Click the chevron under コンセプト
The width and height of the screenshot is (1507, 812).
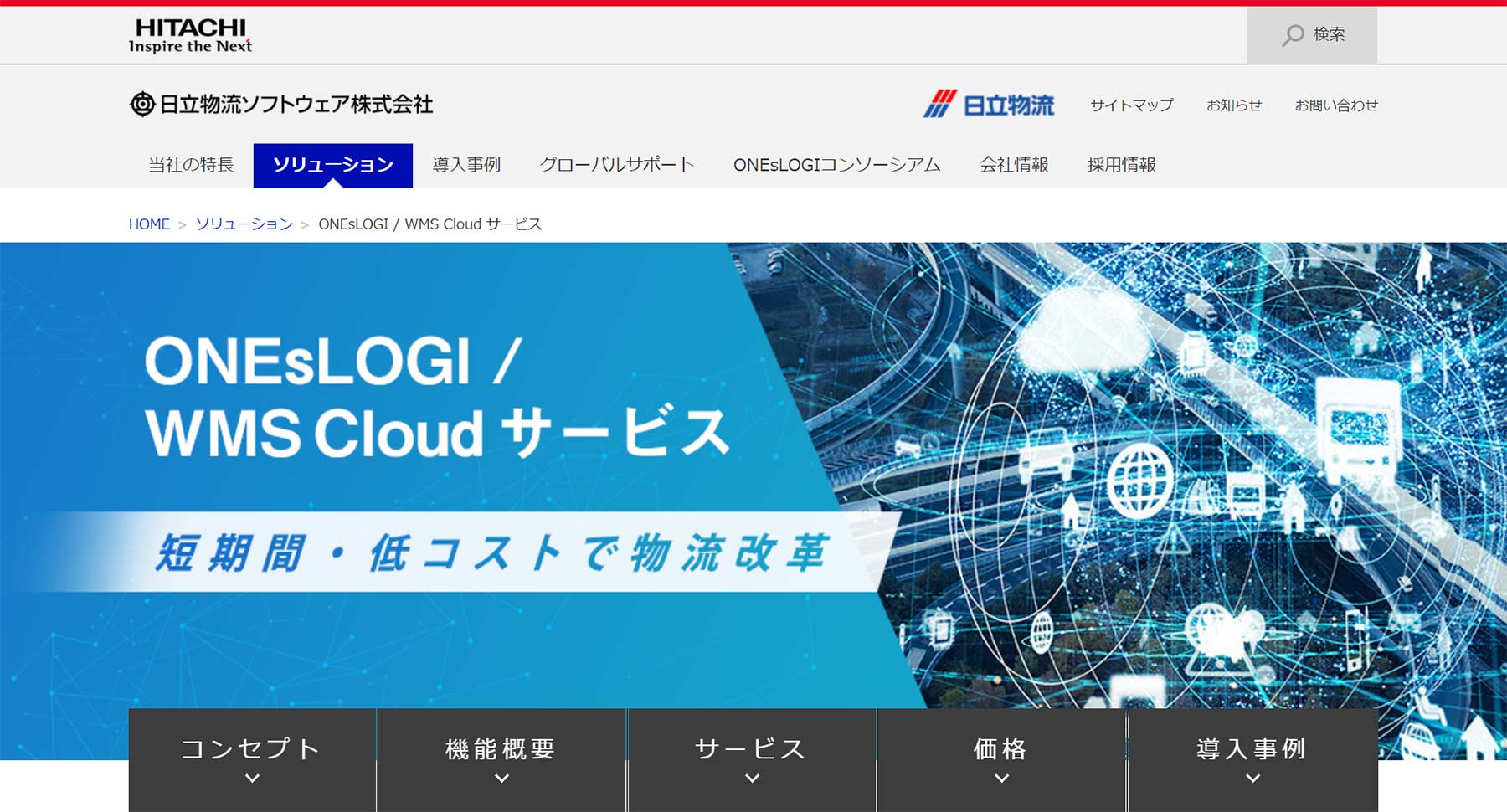[252, 779]
